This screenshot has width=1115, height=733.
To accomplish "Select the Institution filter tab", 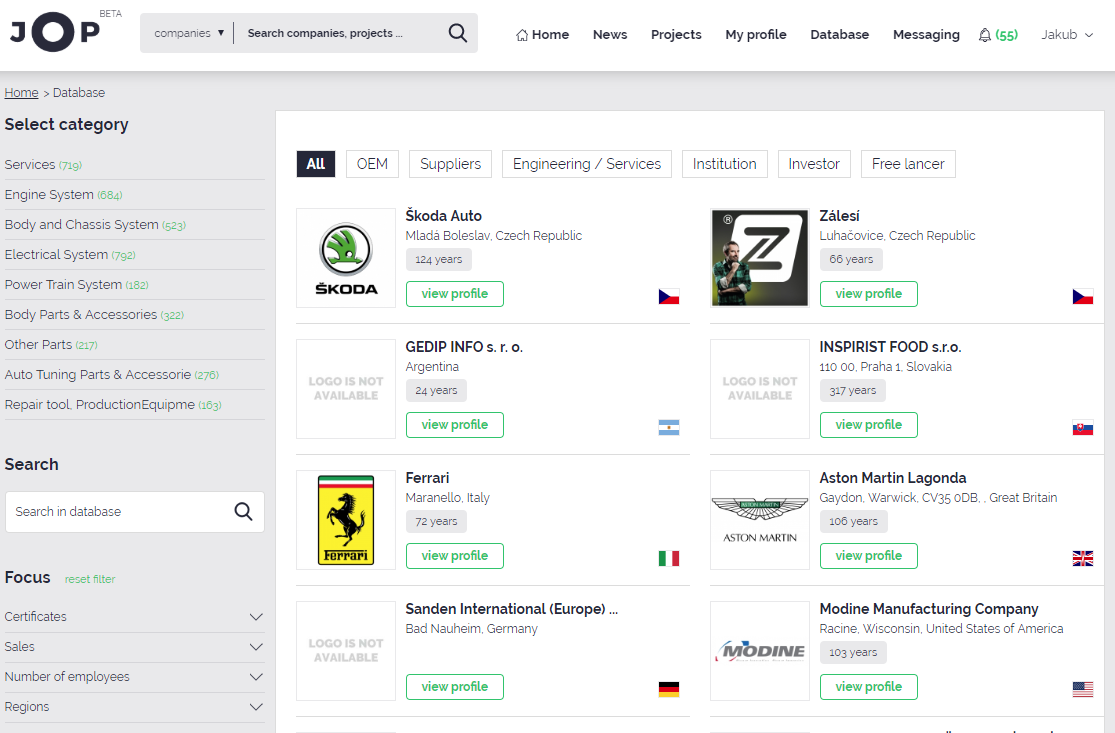I will [x=725, y=164].
